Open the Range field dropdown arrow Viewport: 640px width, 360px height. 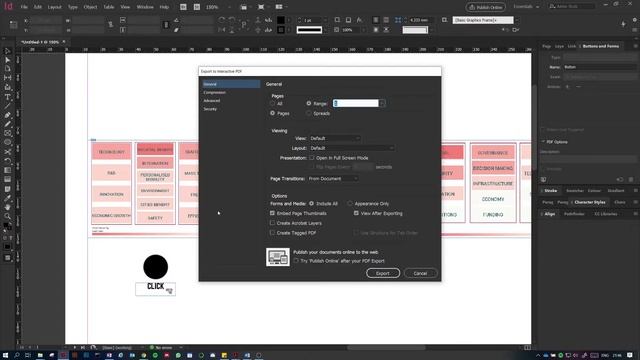(x=382, y=104)
